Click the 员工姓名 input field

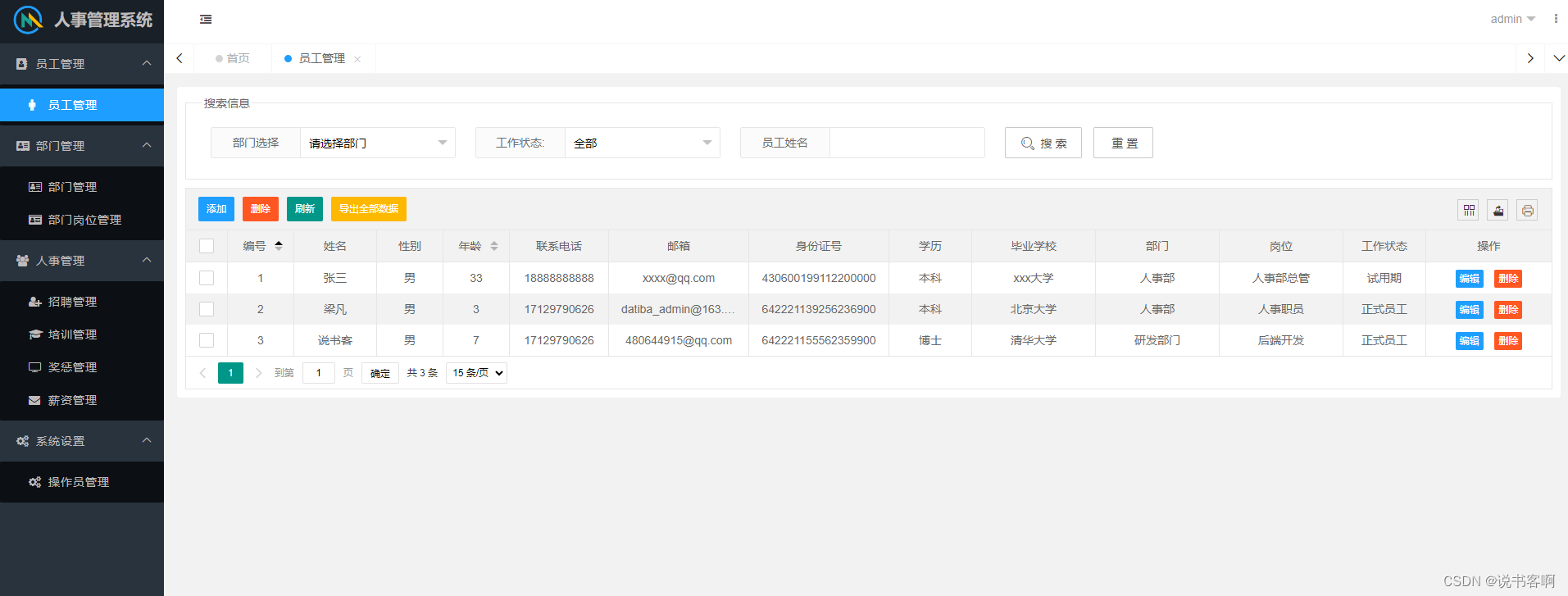[x=907, y=143]
